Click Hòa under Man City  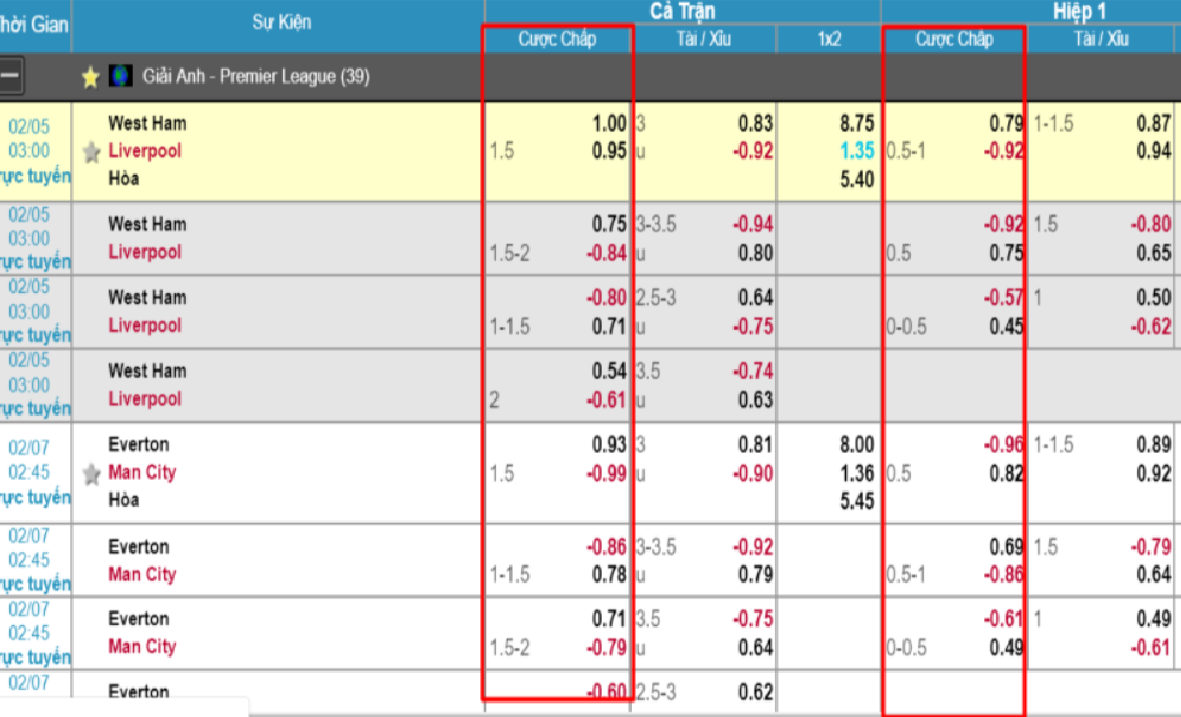(x=124, y=500)
